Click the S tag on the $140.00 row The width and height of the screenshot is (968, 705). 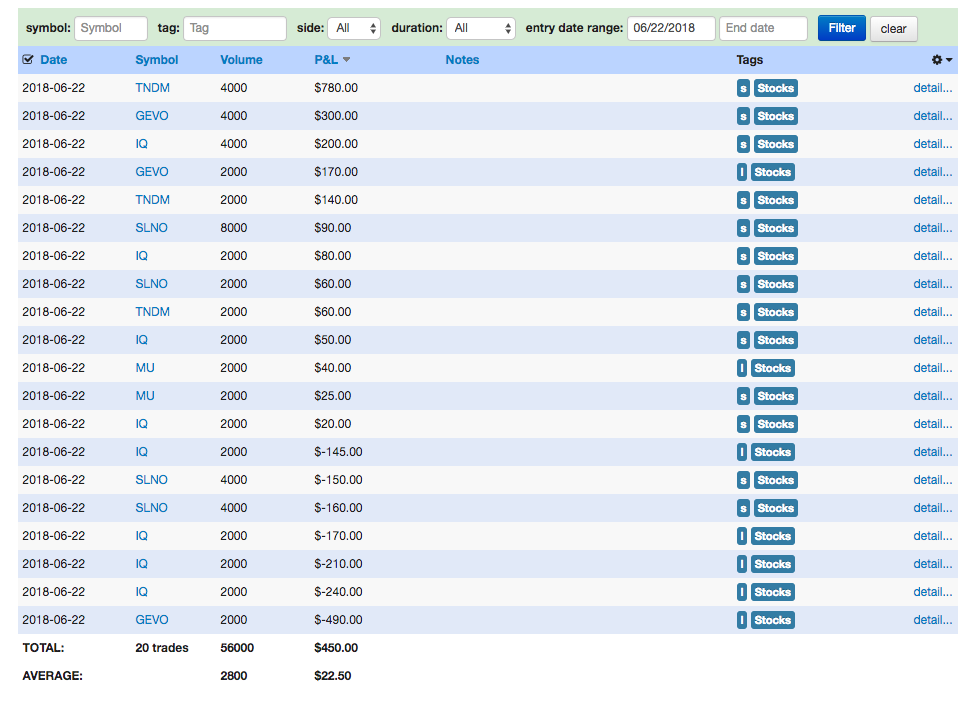click(x=743, y=200)
